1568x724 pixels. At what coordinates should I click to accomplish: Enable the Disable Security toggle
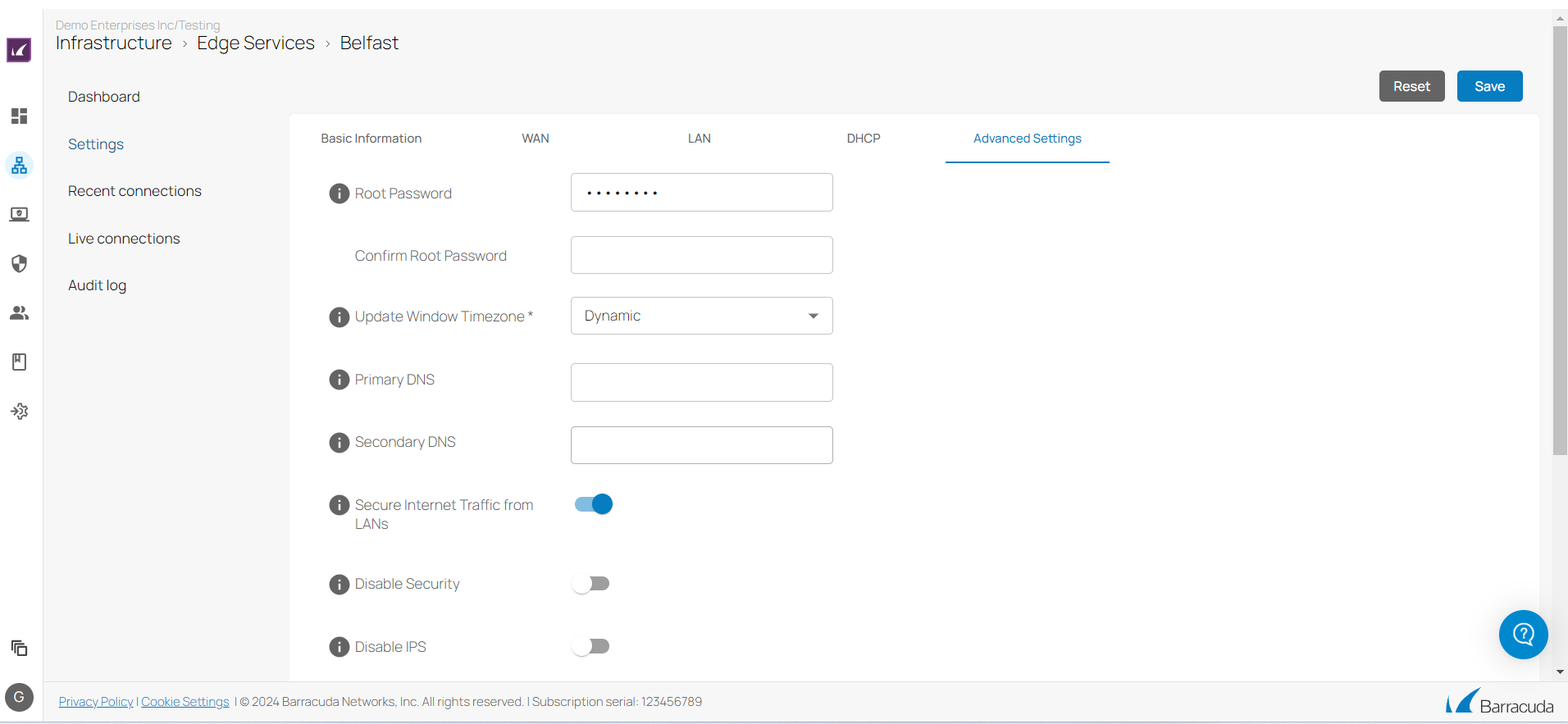coord(591,584)
